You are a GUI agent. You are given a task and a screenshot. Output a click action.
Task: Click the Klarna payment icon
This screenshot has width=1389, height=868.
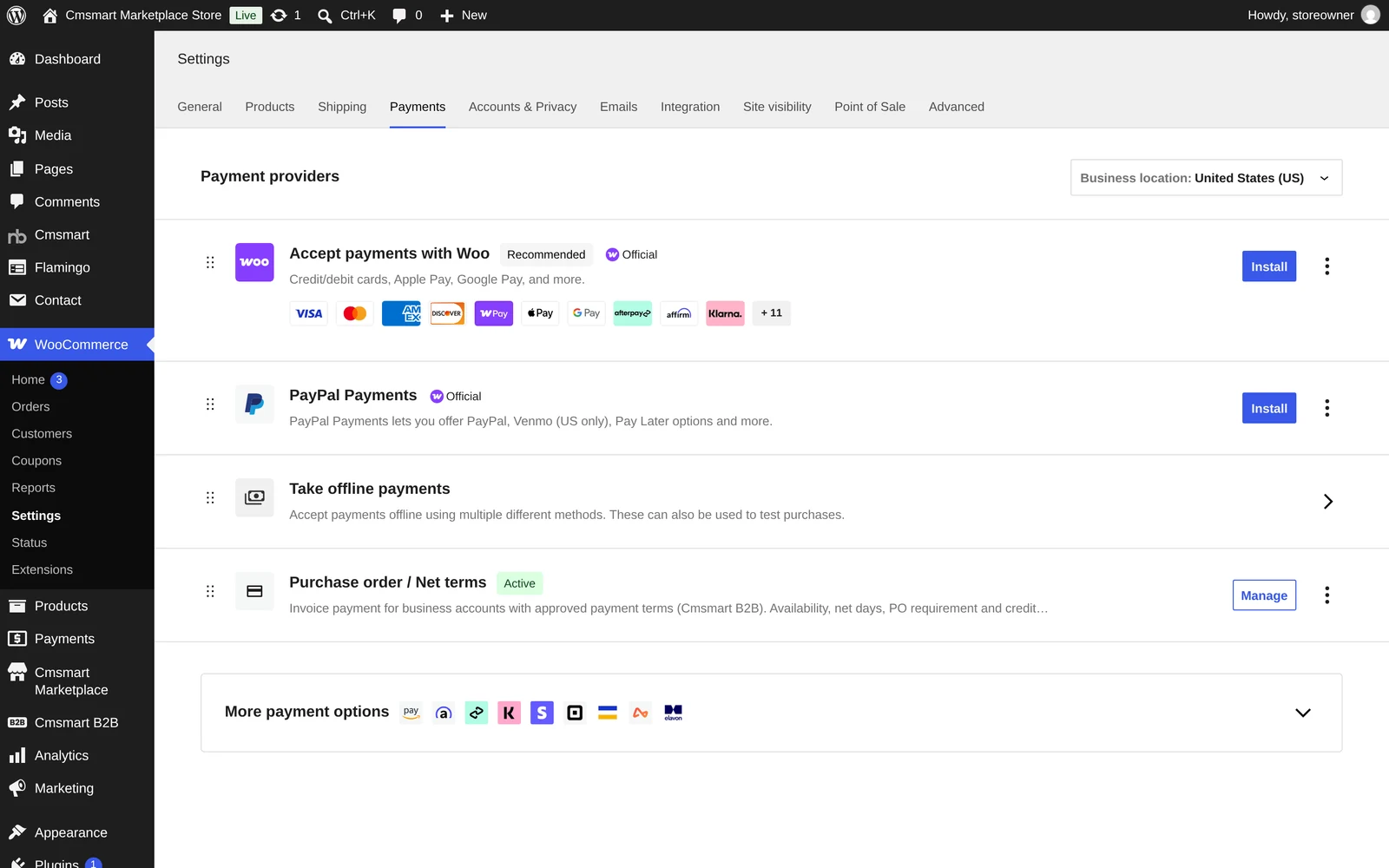click(725, 313)
